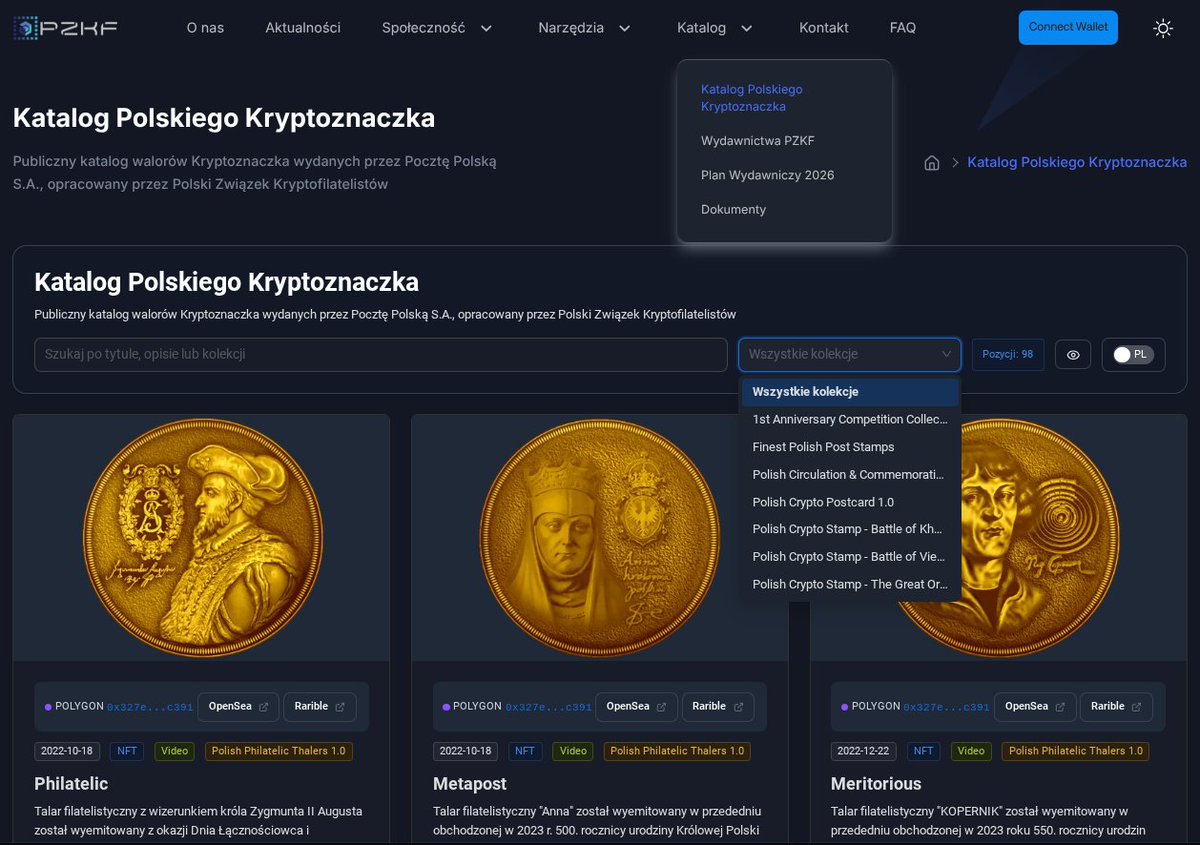Close the Wszystkie kolekcje combo box
The width and height of the screenshot is (1200, 845).
pyautogui.click(x=850, y=354)
